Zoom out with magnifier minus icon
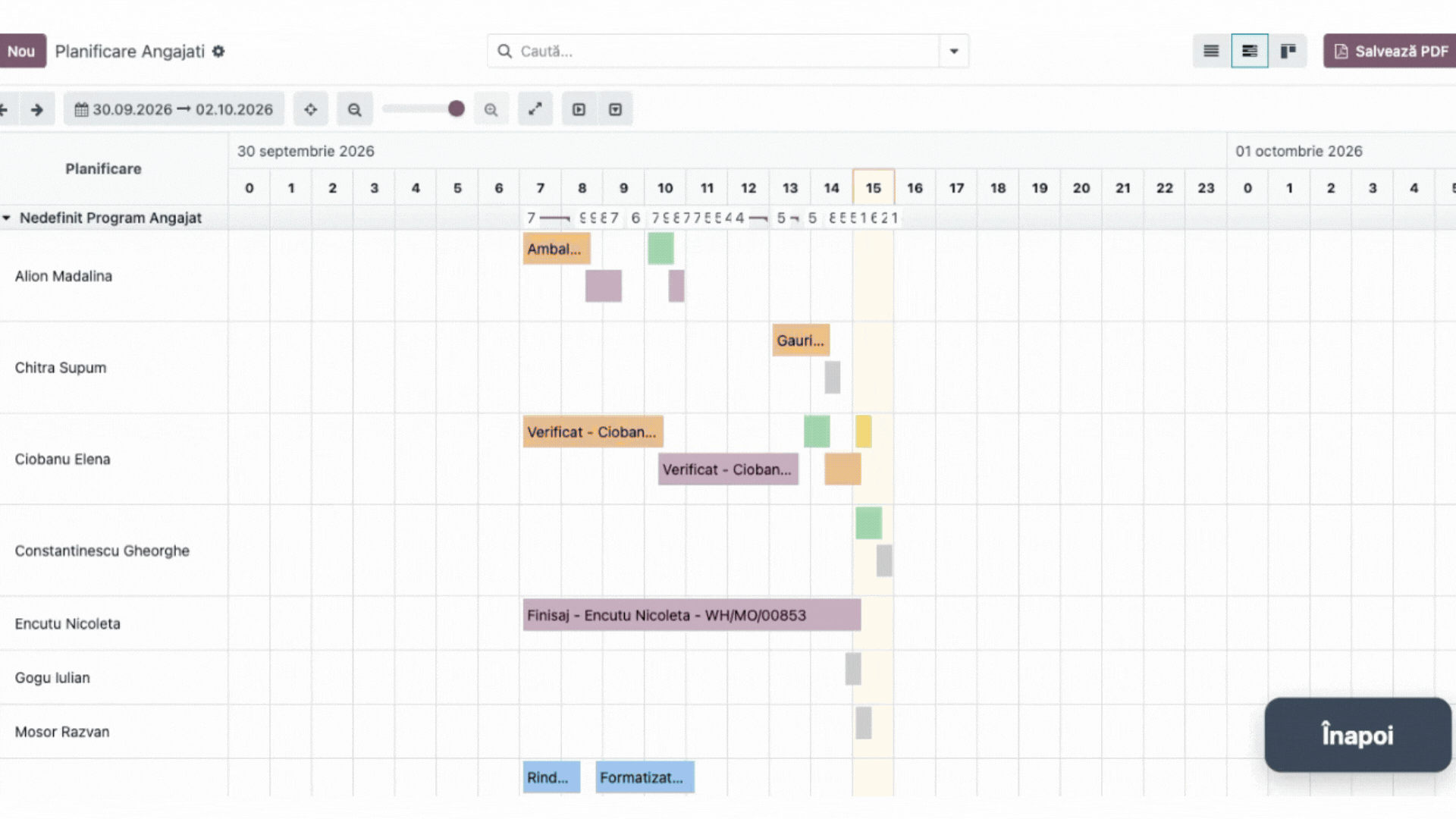Screen dimensions: 1456x819 click(x=354, y=109)
